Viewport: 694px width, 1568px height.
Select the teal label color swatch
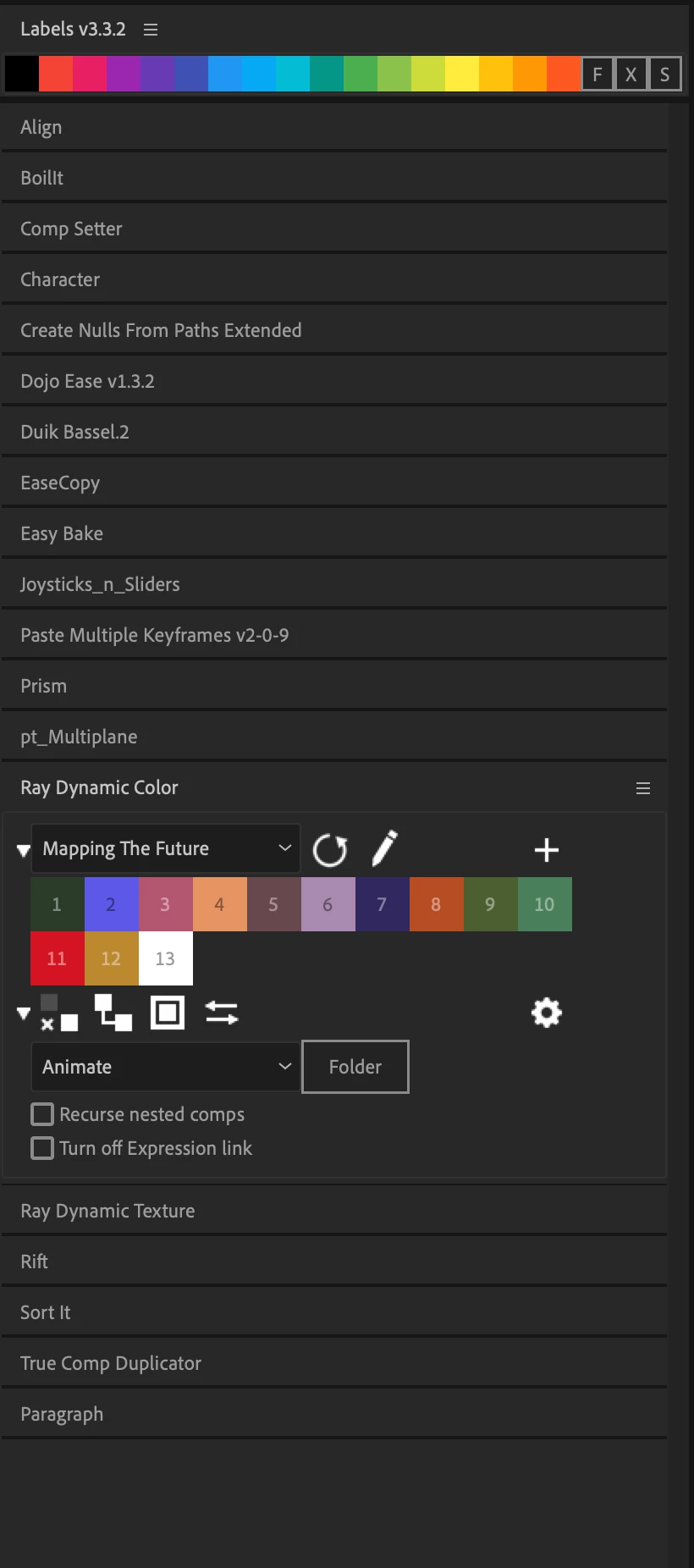coord(327,74)
